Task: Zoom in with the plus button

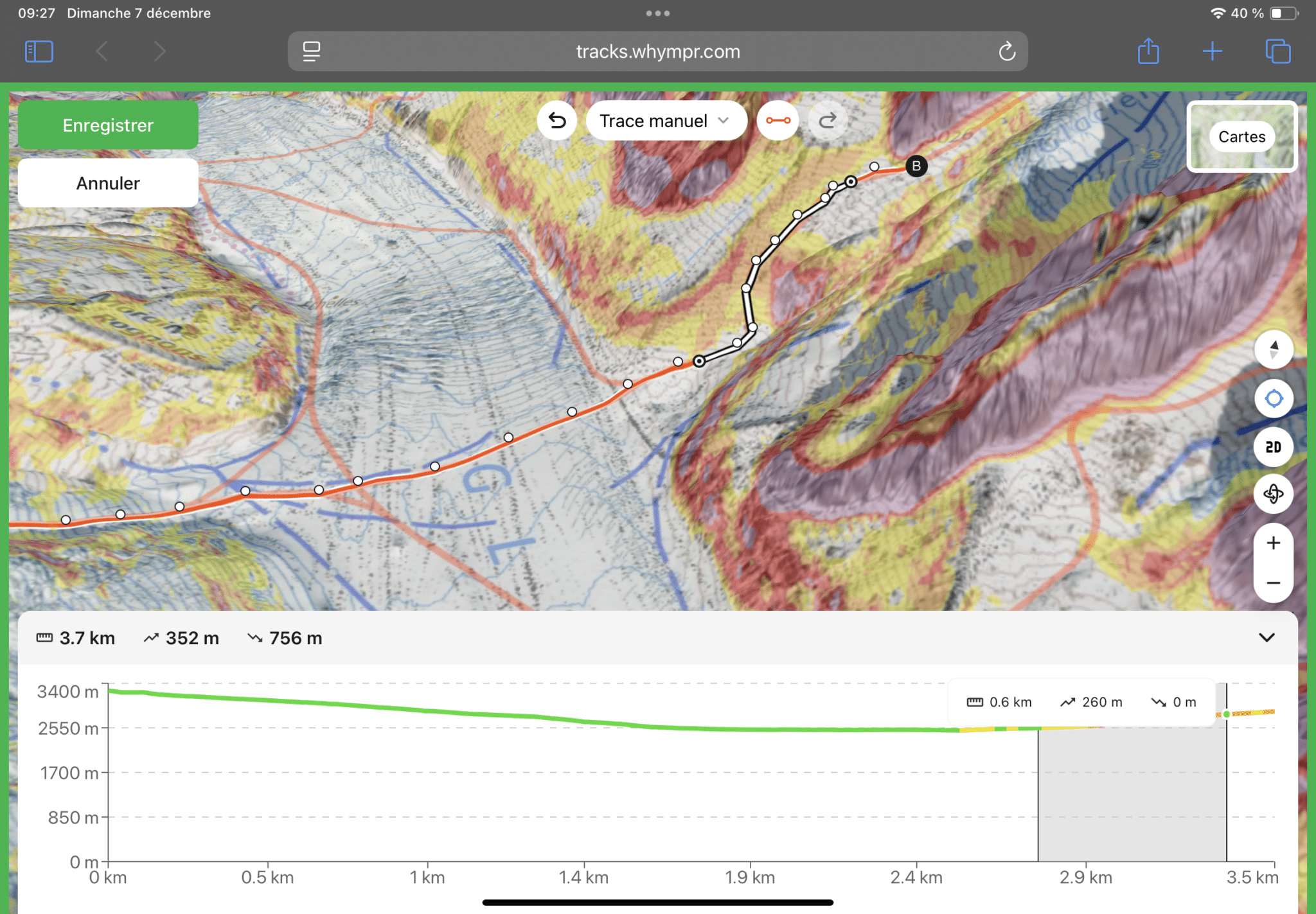Action: pyautogui.click(x=1273, y=543)
